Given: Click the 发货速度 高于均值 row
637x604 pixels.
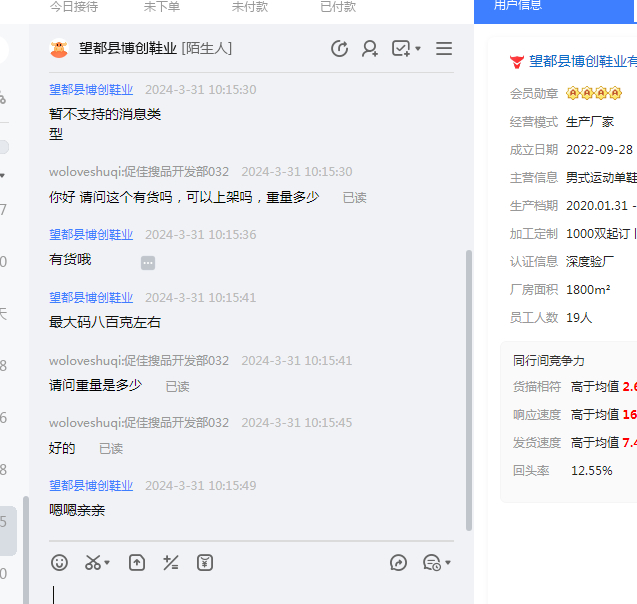Looking at the screenshot, I should click(x=575, y=443).
